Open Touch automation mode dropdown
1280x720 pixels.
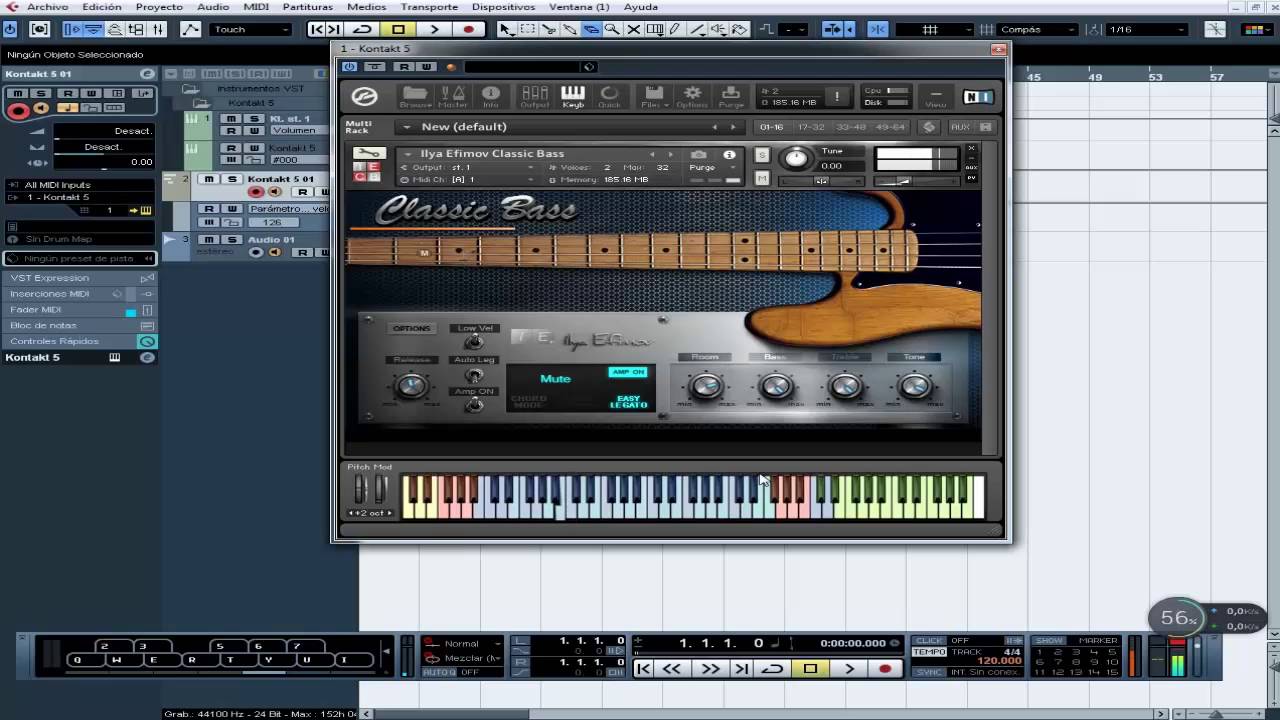[251, 29]
